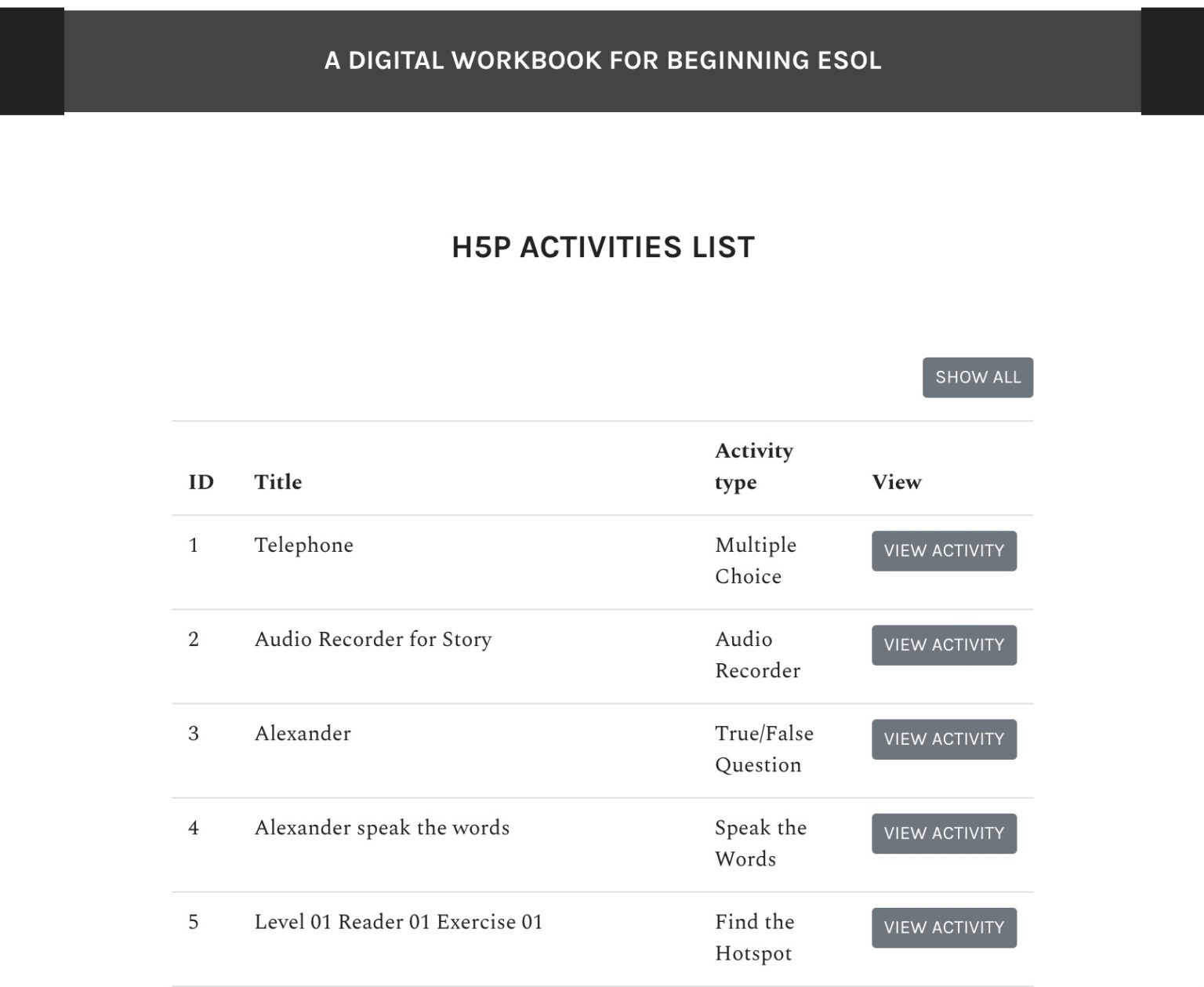Click the H5P Activities List heading

(601, 247)
